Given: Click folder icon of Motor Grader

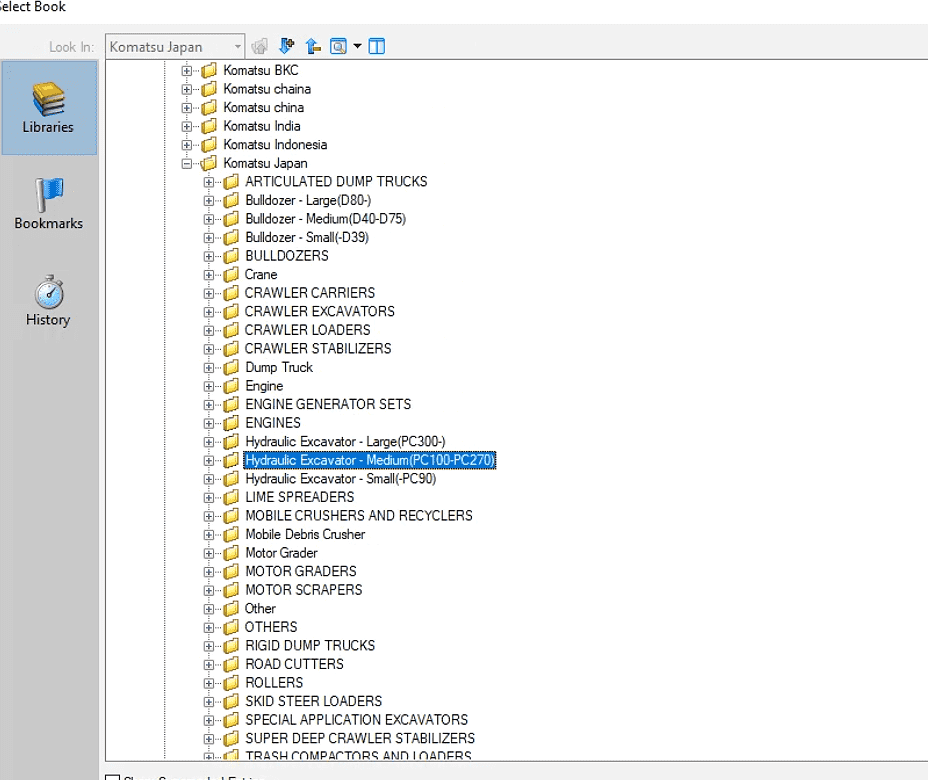Looking at the screenshot, I should point(231,553).
